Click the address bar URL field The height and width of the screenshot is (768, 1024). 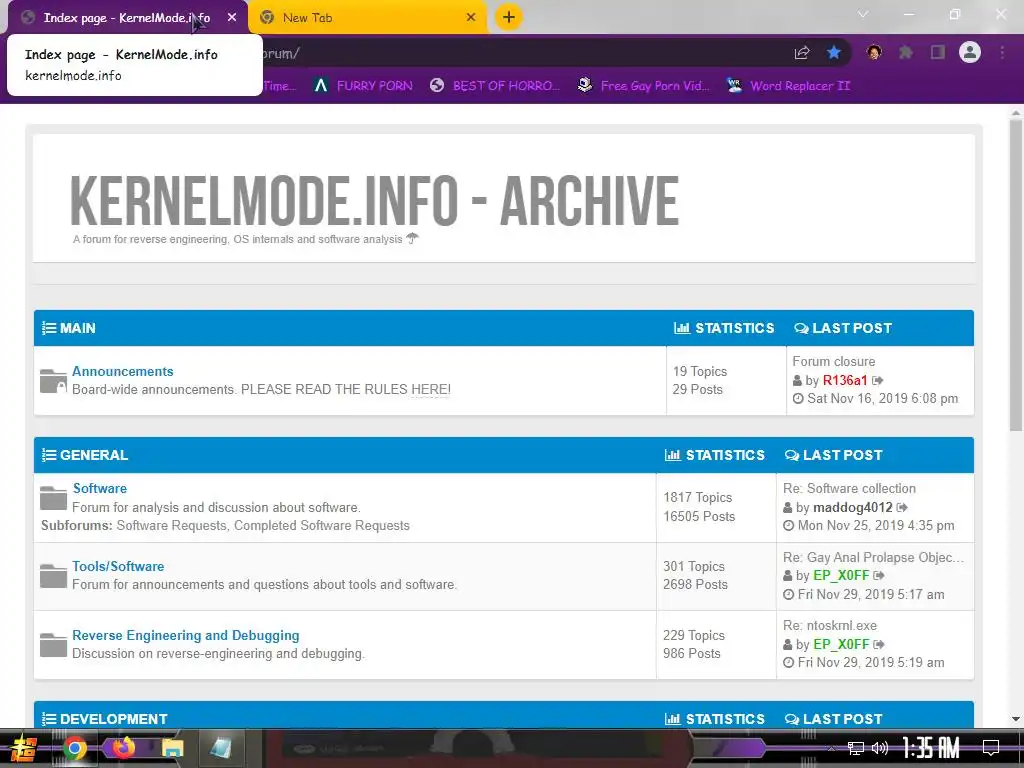522,54
